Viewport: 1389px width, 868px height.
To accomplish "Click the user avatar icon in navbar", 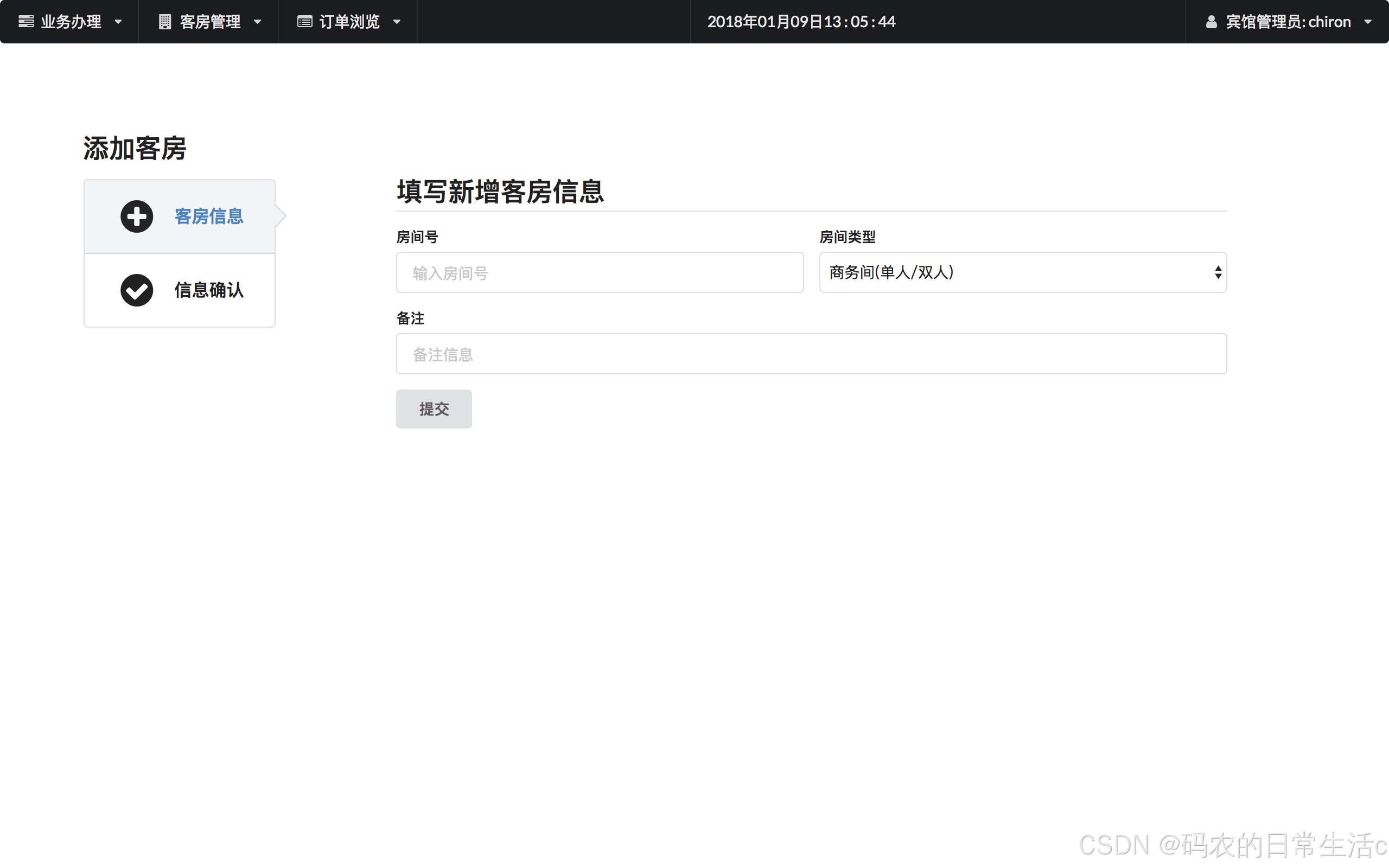I will click(x=1211, y=22).
